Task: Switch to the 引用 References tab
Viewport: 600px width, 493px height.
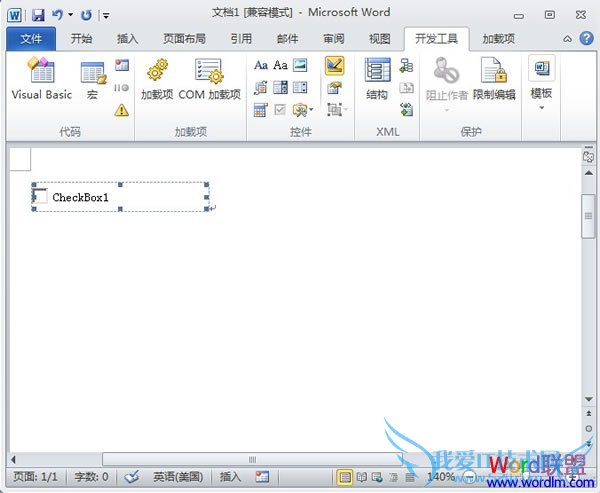Action: [x=241, y=39]
